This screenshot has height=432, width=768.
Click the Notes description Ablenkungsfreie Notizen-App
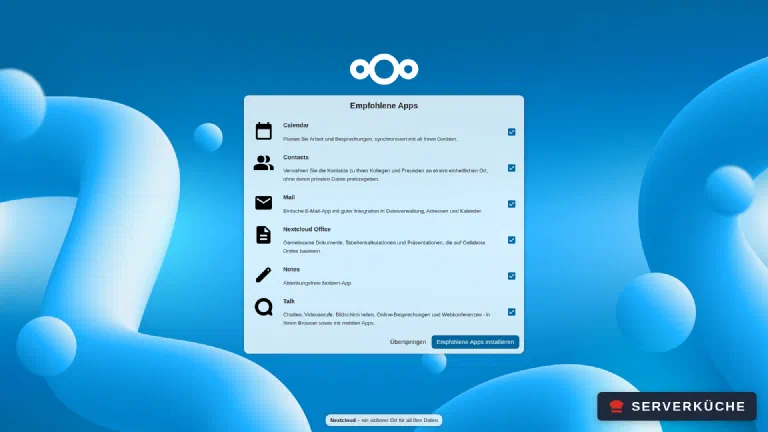pos(317,283)
